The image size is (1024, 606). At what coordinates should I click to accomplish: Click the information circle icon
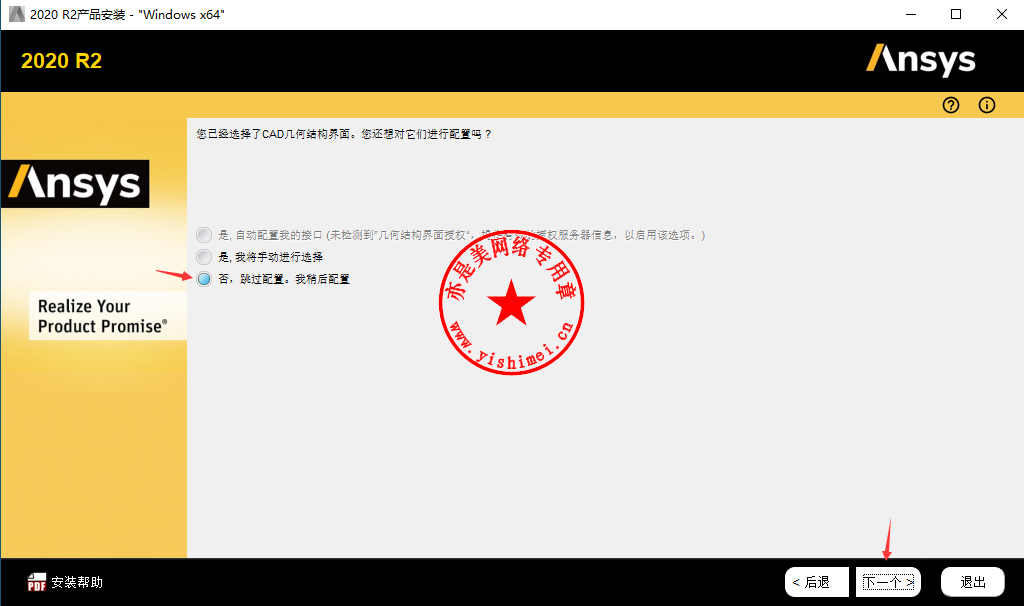[x=987, y=105]
